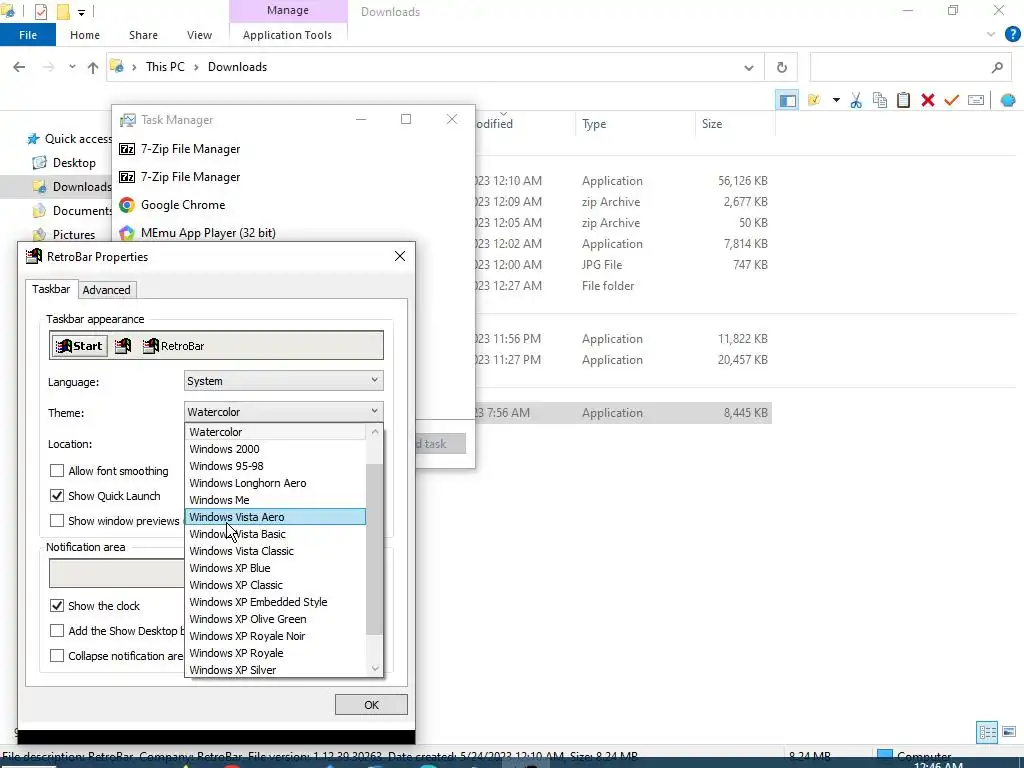Select the 8,445 KB Application file row

point(624,413)
